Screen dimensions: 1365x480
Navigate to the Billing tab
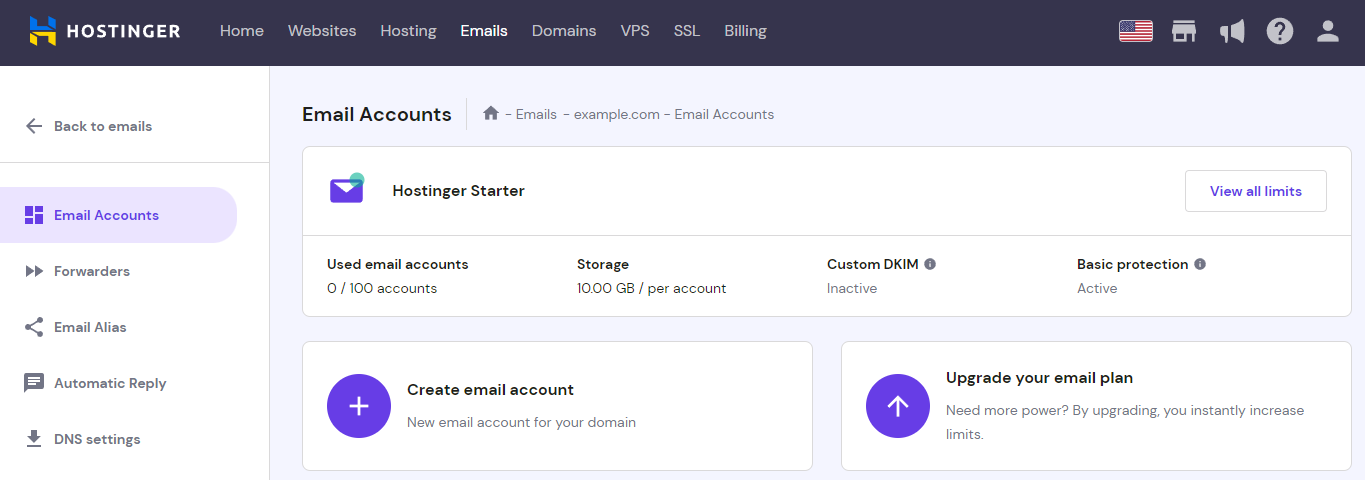[x=745, y=31]
